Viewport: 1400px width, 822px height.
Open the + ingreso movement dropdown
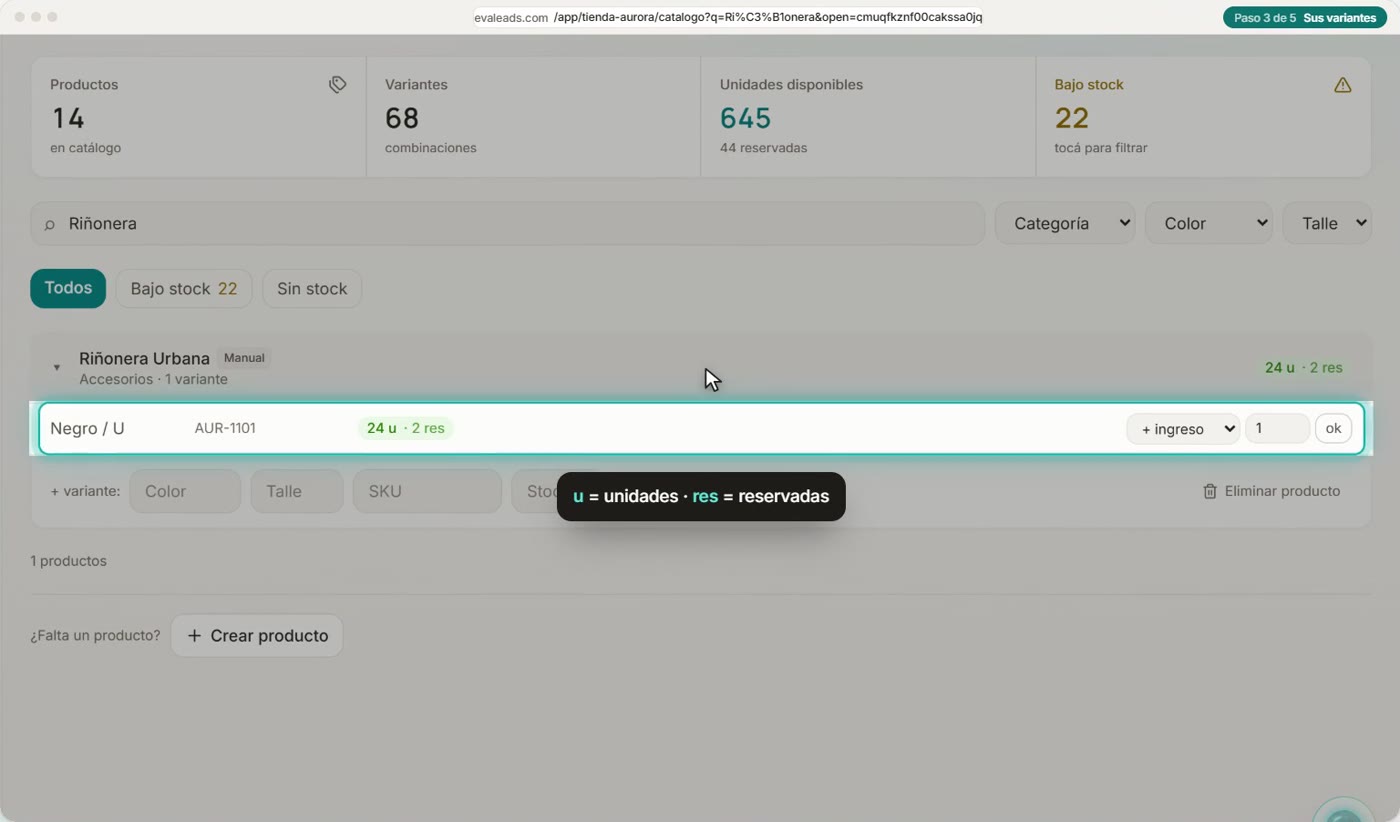[1183, 429]
